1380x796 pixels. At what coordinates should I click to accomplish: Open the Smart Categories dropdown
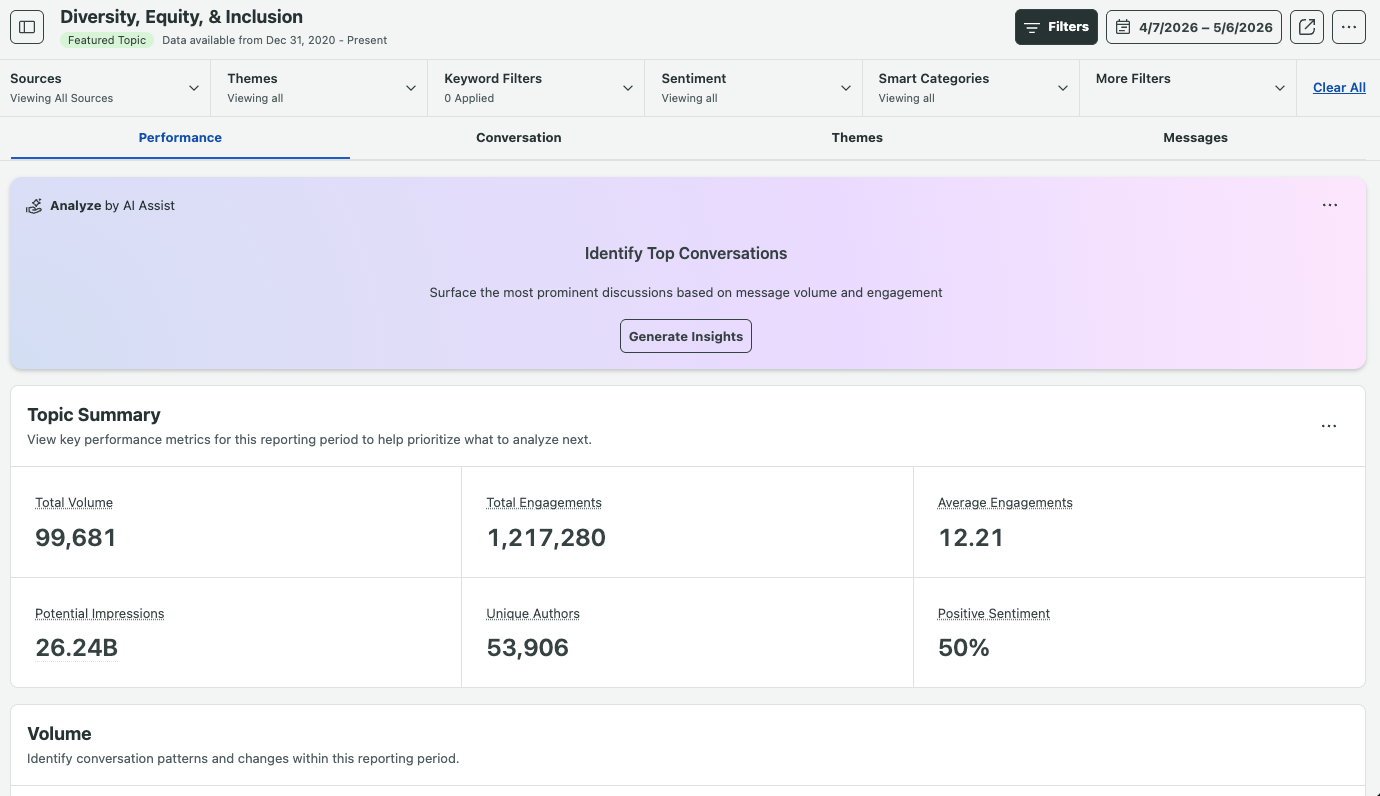coord(971,88)
